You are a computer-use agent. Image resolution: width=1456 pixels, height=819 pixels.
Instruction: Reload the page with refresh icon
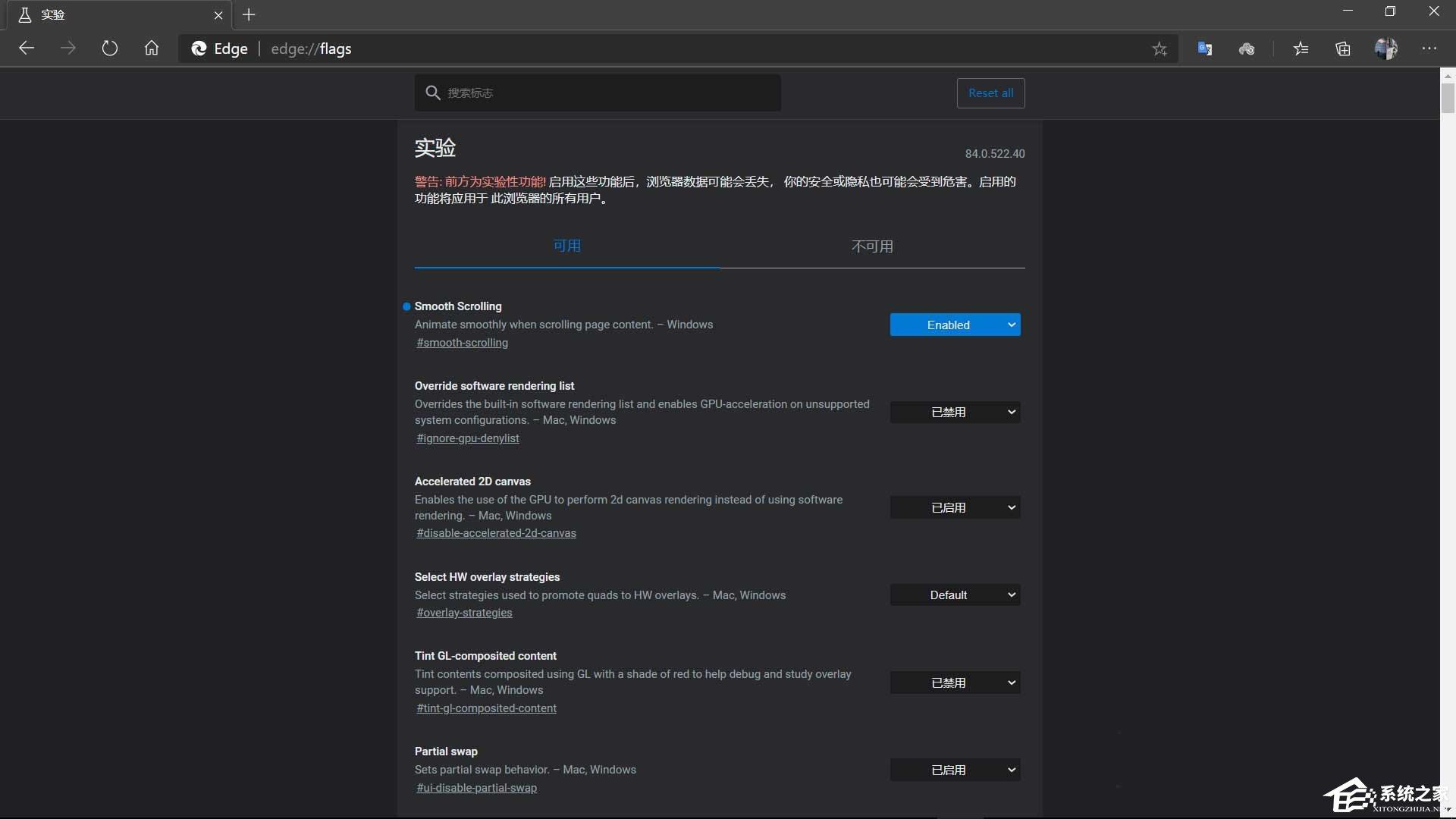pos(110,49)
